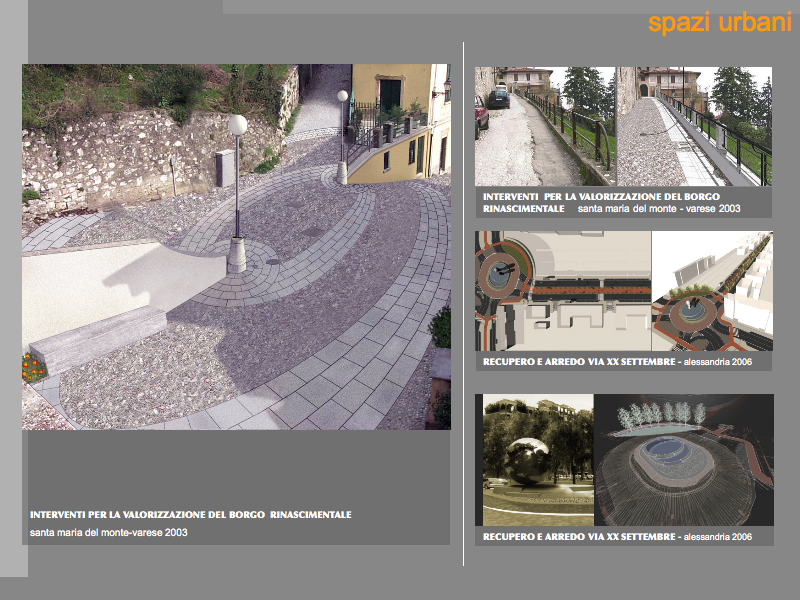The height and width of the screenshot is (600, 800).
Task: Select right caption 'santa maria del monte - varese 2003'
Action: tap(659, 209)
